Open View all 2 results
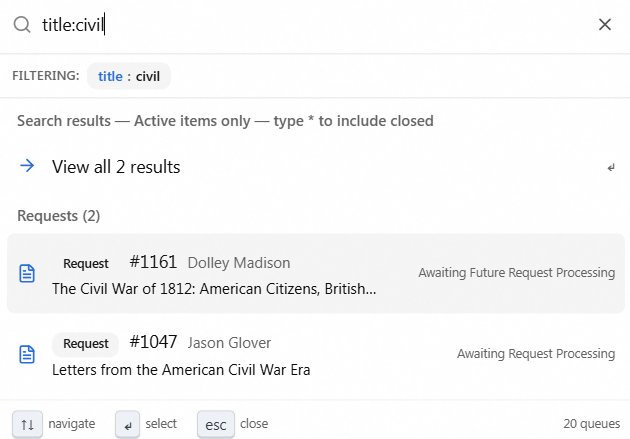Screen dimensions: 630x439 [x=315, y=167]
